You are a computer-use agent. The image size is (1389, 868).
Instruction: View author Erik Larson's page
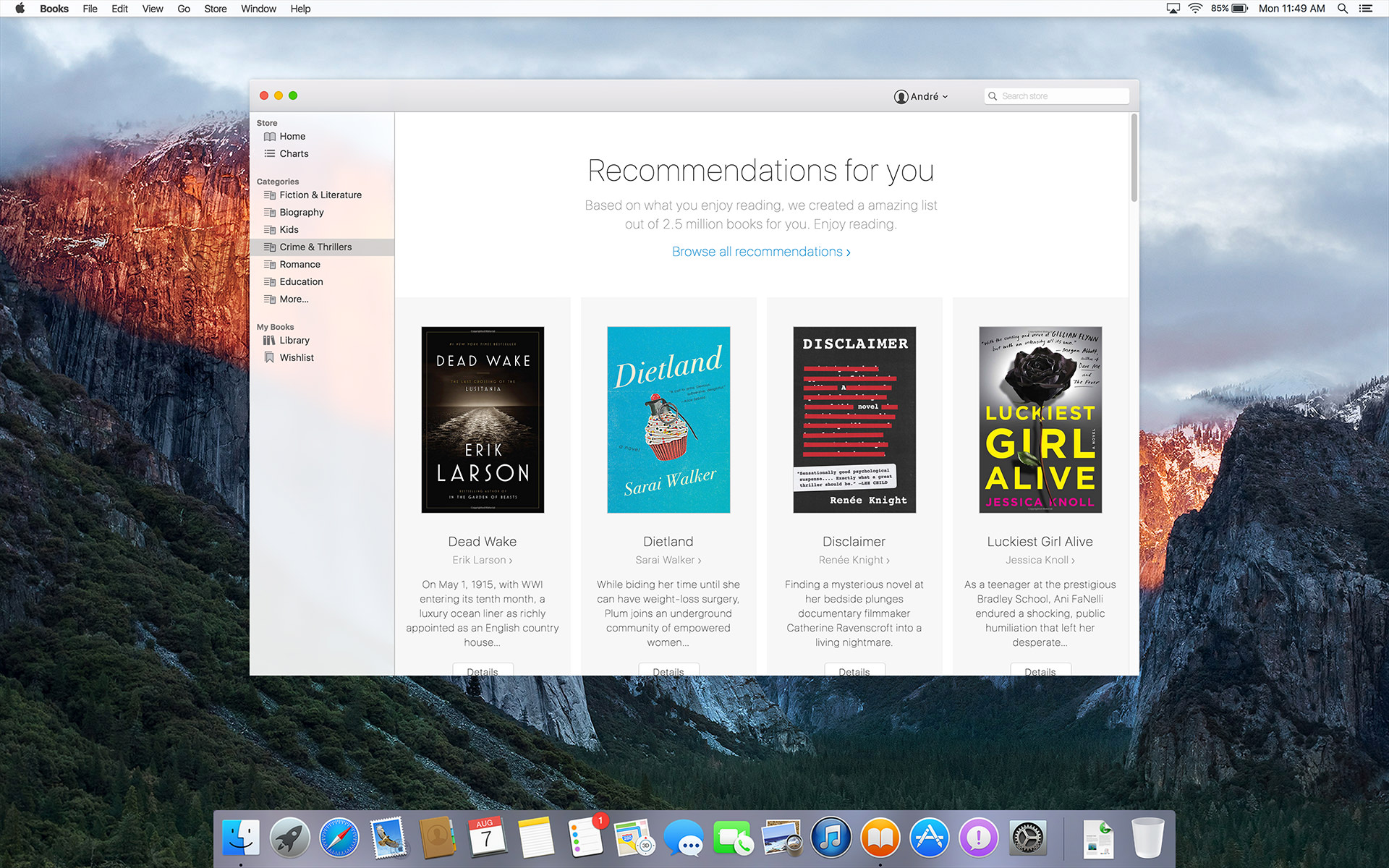click(483, 560)
